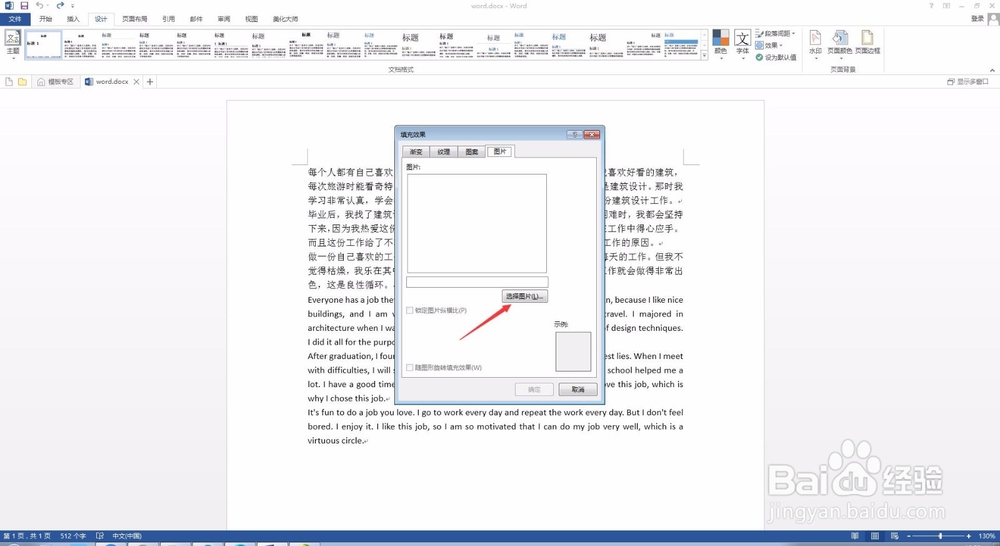Click the zoom in plus button
The height and width of the screenshot is (546, 1000).
coord(968,536)
